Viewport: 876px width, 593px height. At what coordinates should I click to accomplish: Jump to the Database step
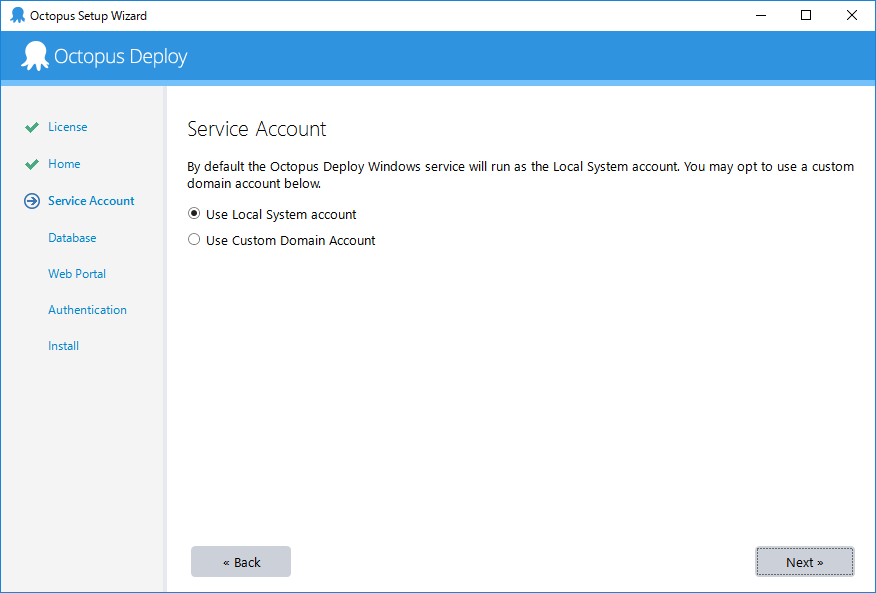coord(72,238)
